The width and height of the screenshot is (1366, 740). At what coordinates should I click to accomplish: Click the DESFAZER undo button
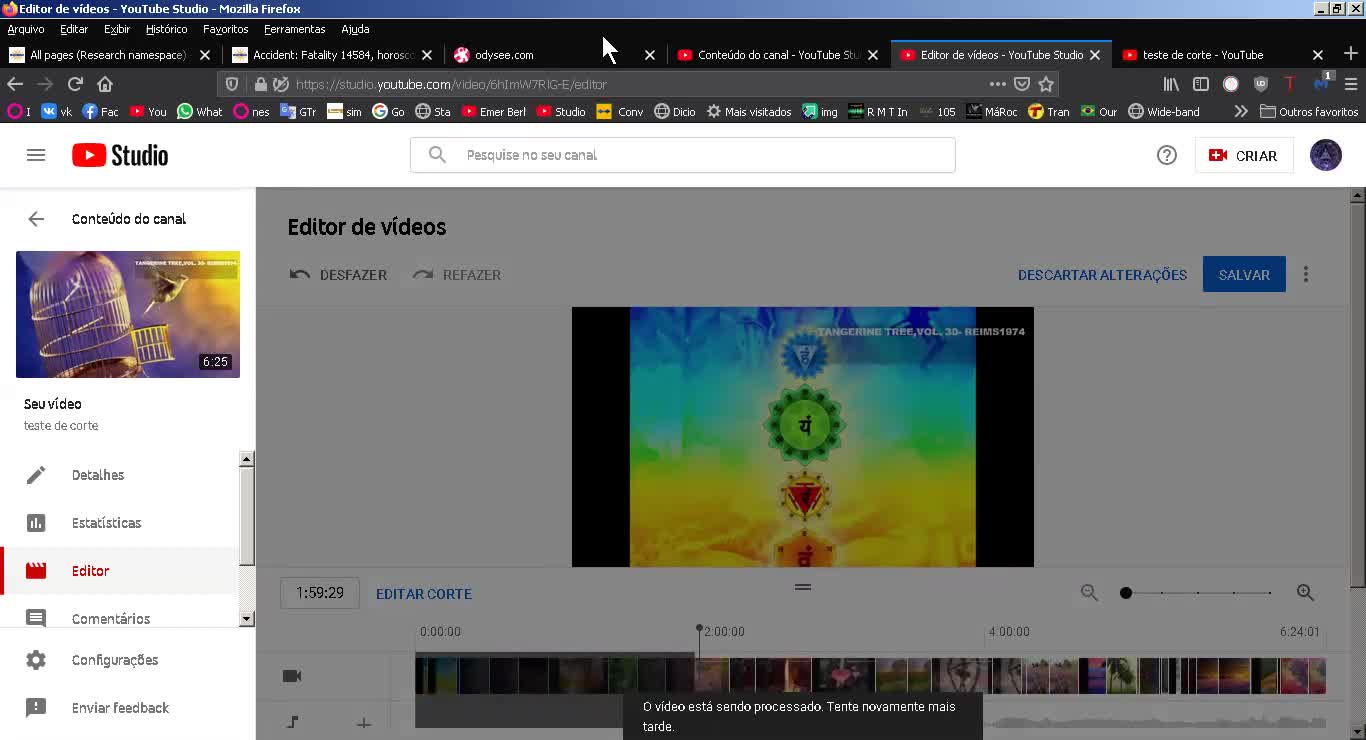click(338, 275)
